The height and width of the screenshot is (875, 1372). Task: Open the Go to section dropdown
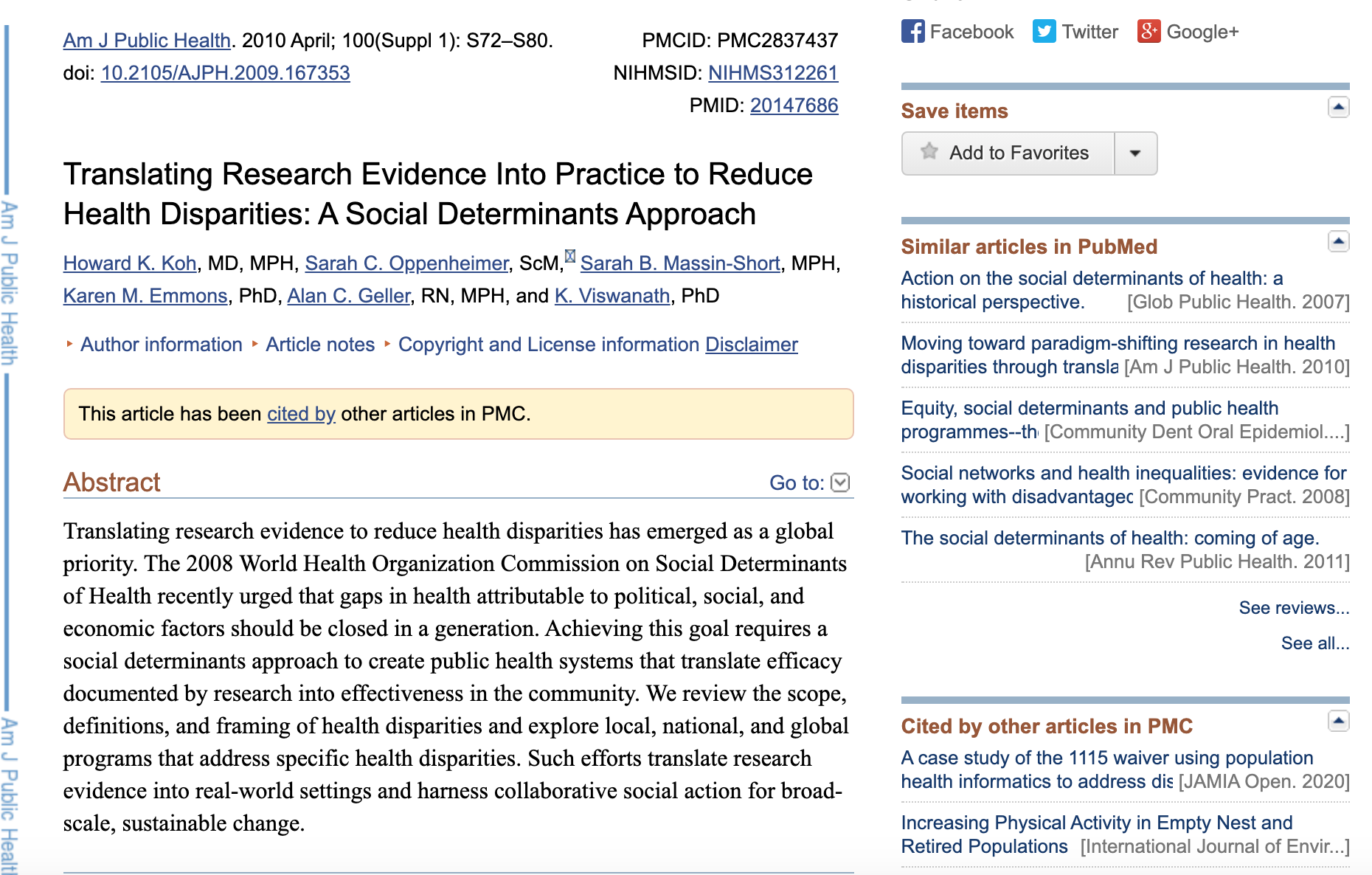[x=840, y=483]
